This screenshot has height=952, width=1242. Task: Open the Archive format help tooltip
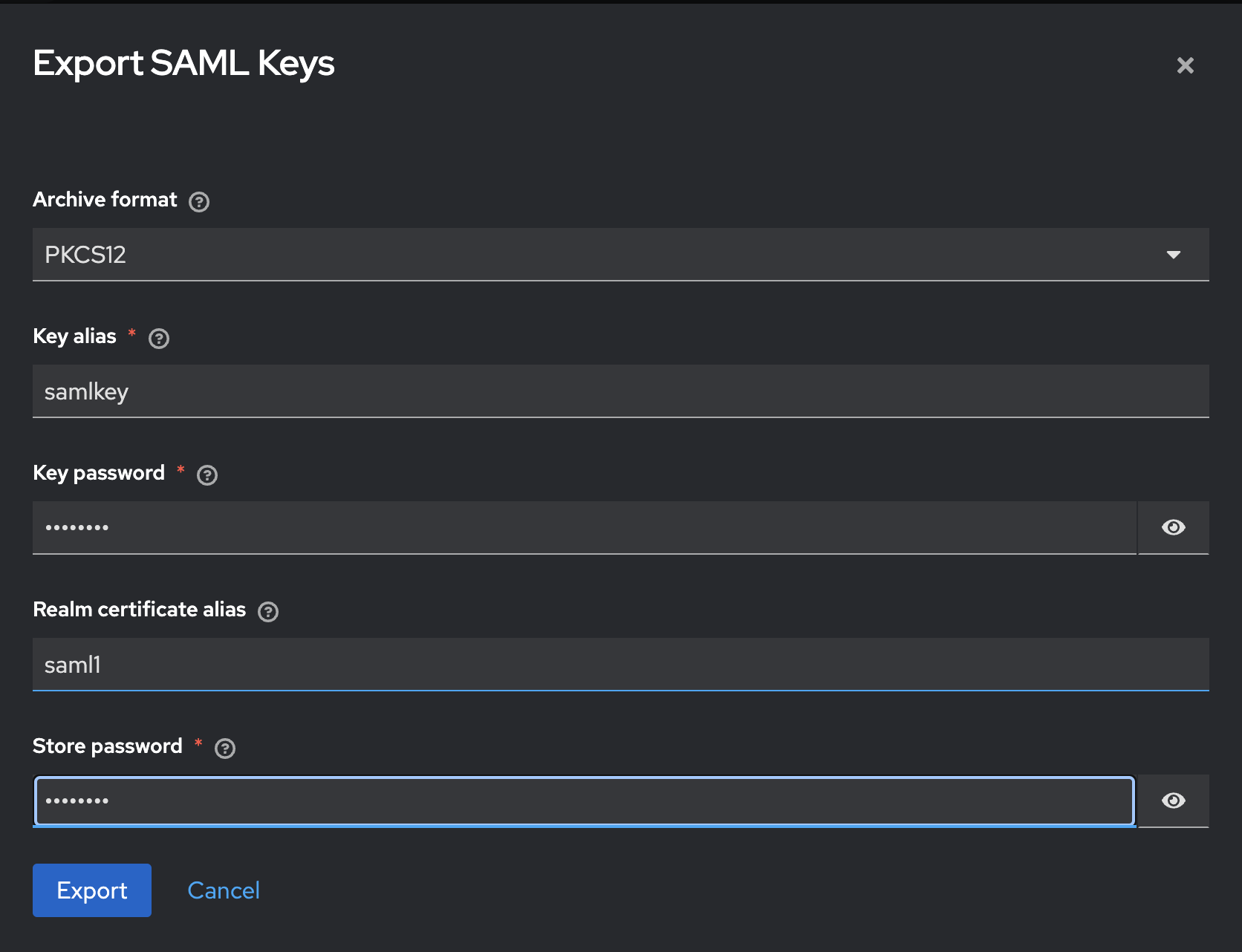[198, 201]
